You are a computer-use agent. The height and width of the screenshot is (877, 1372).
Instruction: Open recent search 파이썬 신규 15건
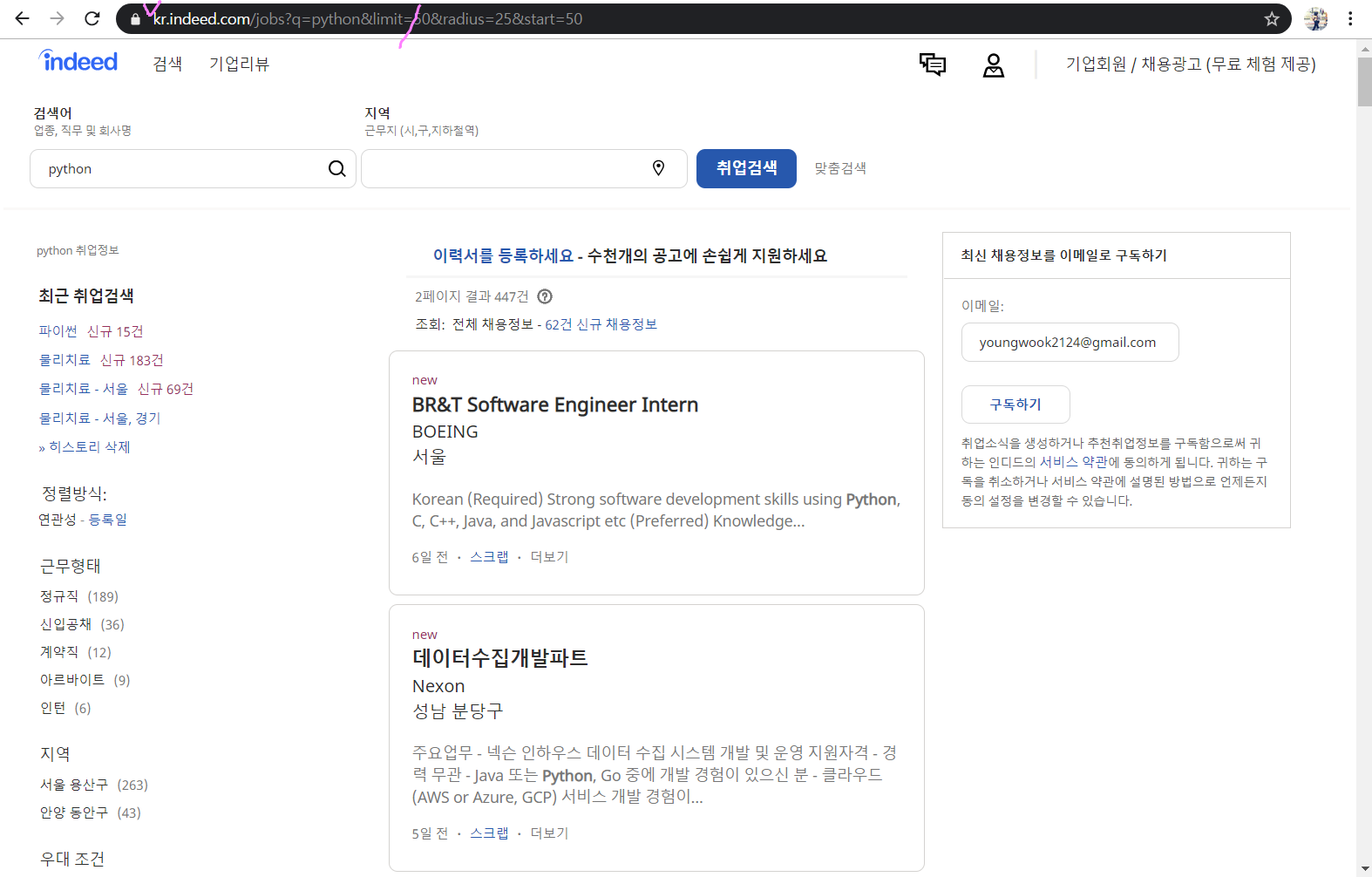point(92,331)
